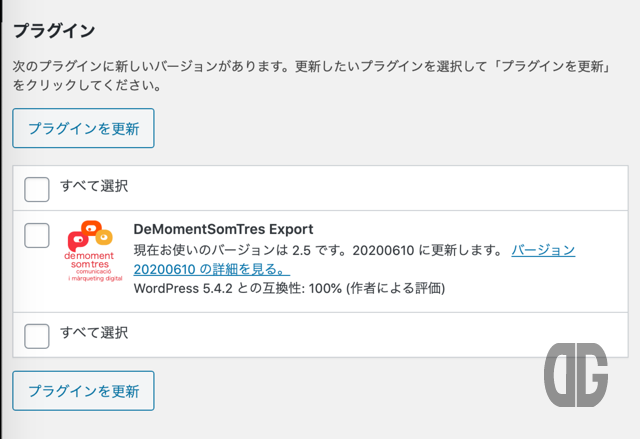Click the bottom すべて選択 label text

pyautogui.click(x=94, y=333)
